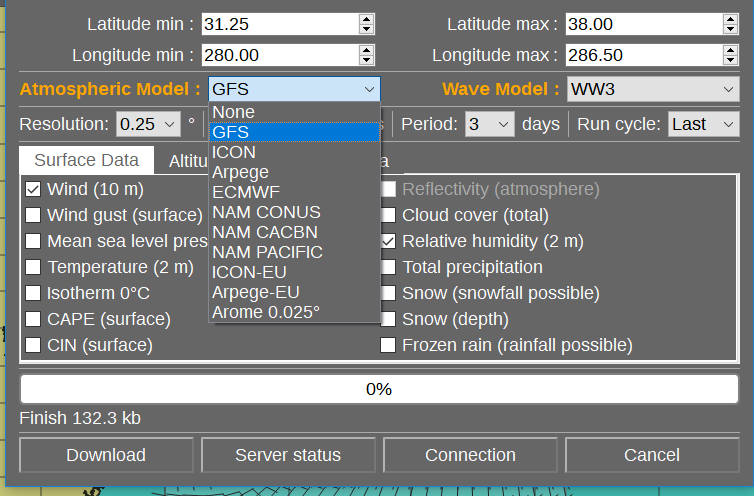Enable CAPE (surface) checkbox
Image resolution: width=754 pixels, height=496 pixels.
tap(33, 319)
